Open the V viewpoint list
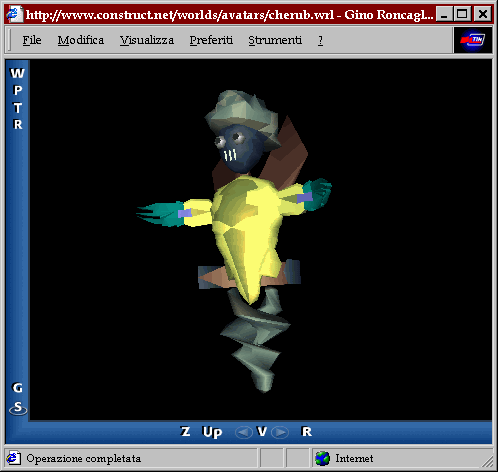 [262, 432]
